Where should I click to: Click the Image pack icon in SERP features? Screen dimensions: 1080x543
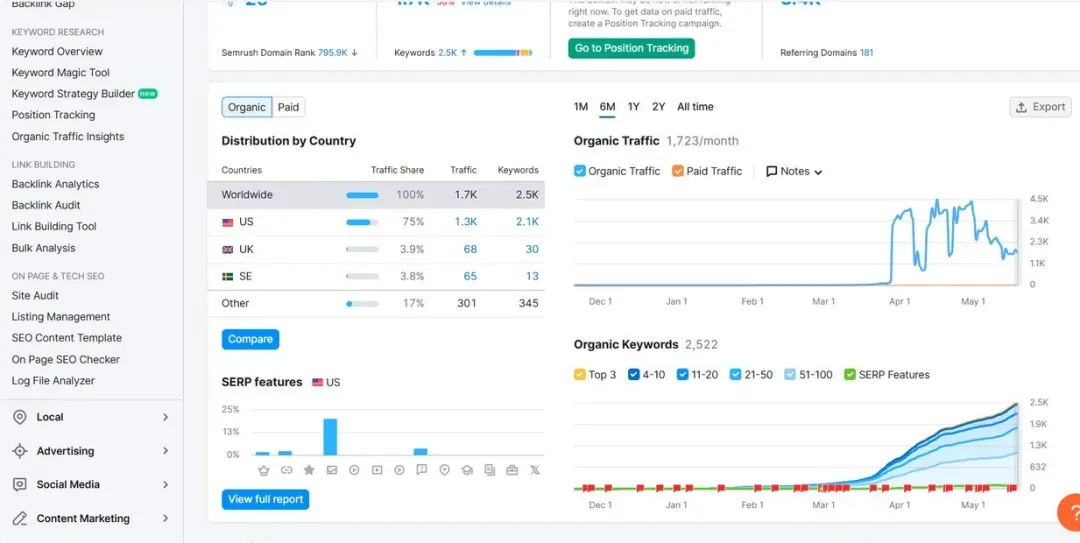(x=331, y=470)
